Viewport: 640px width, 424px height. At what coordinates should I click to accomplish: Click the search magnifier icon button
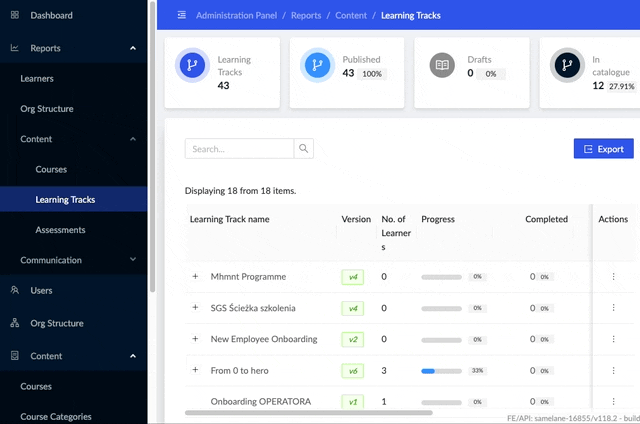pyautogui.click(x=304, y=149)
